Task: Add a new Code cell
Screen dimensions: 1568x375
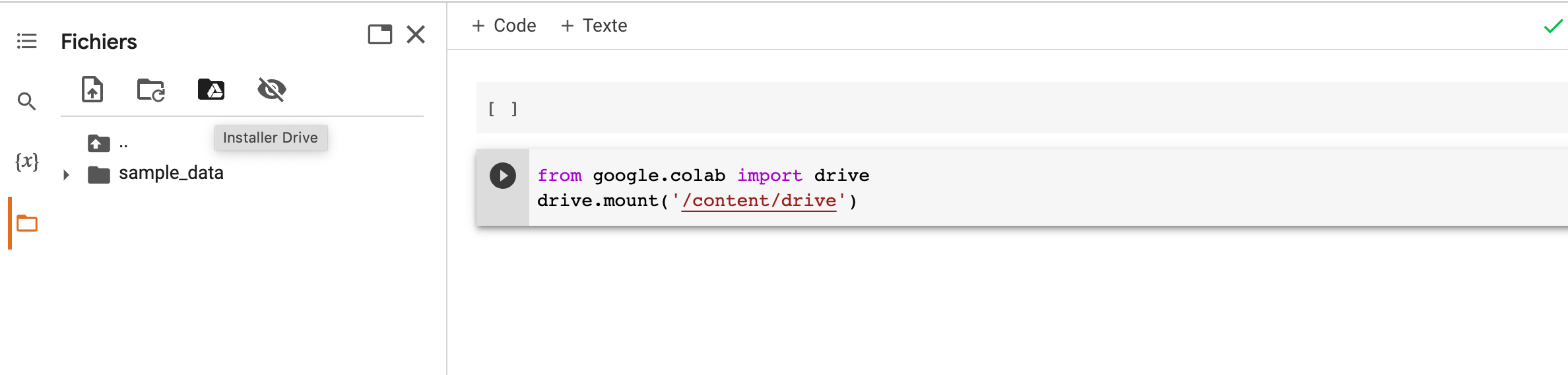Action: pos(504,26)
